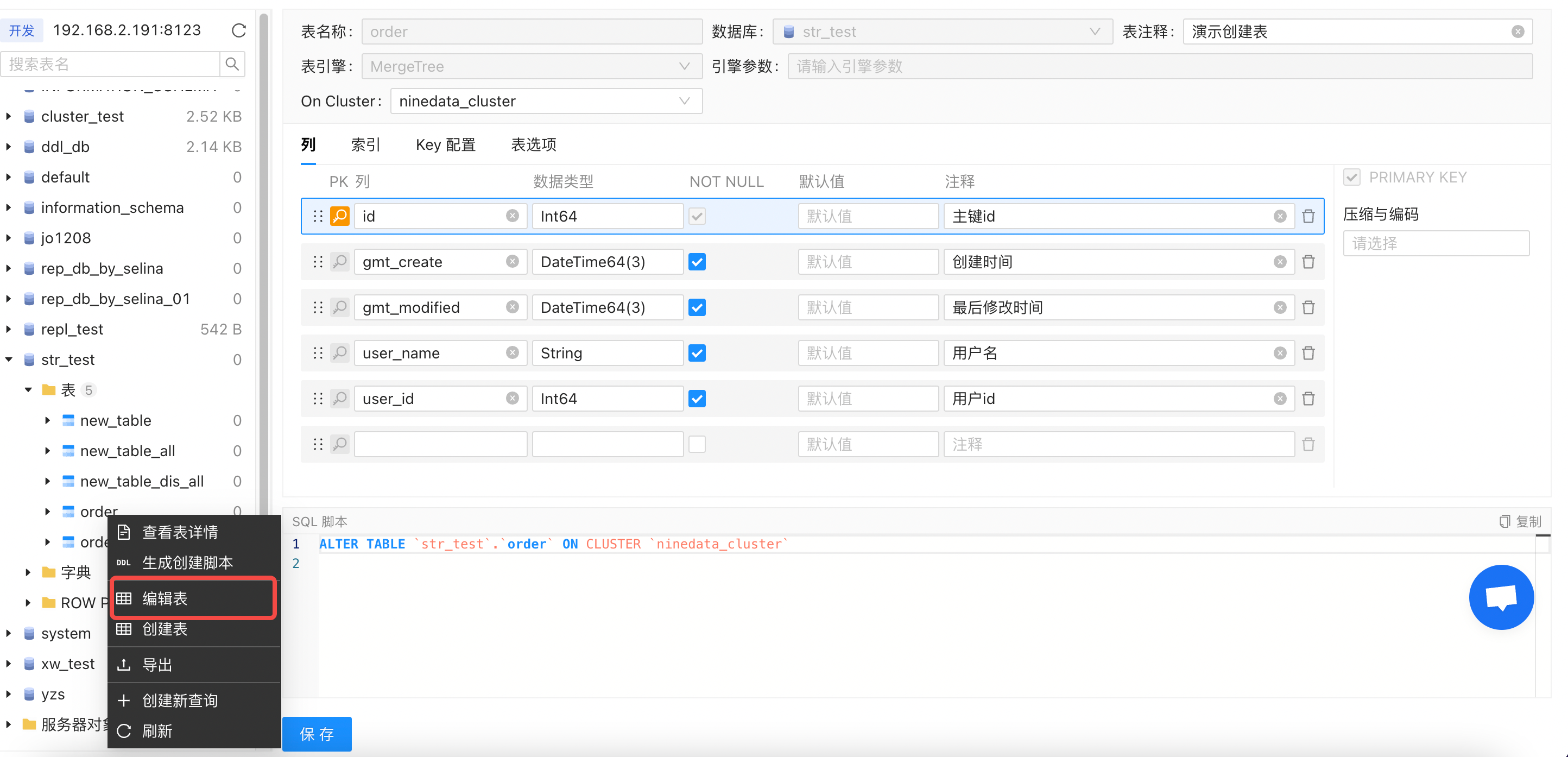
Task: Uncheck NOT NULL for gmt_modified column
Action: click(697, 307)
